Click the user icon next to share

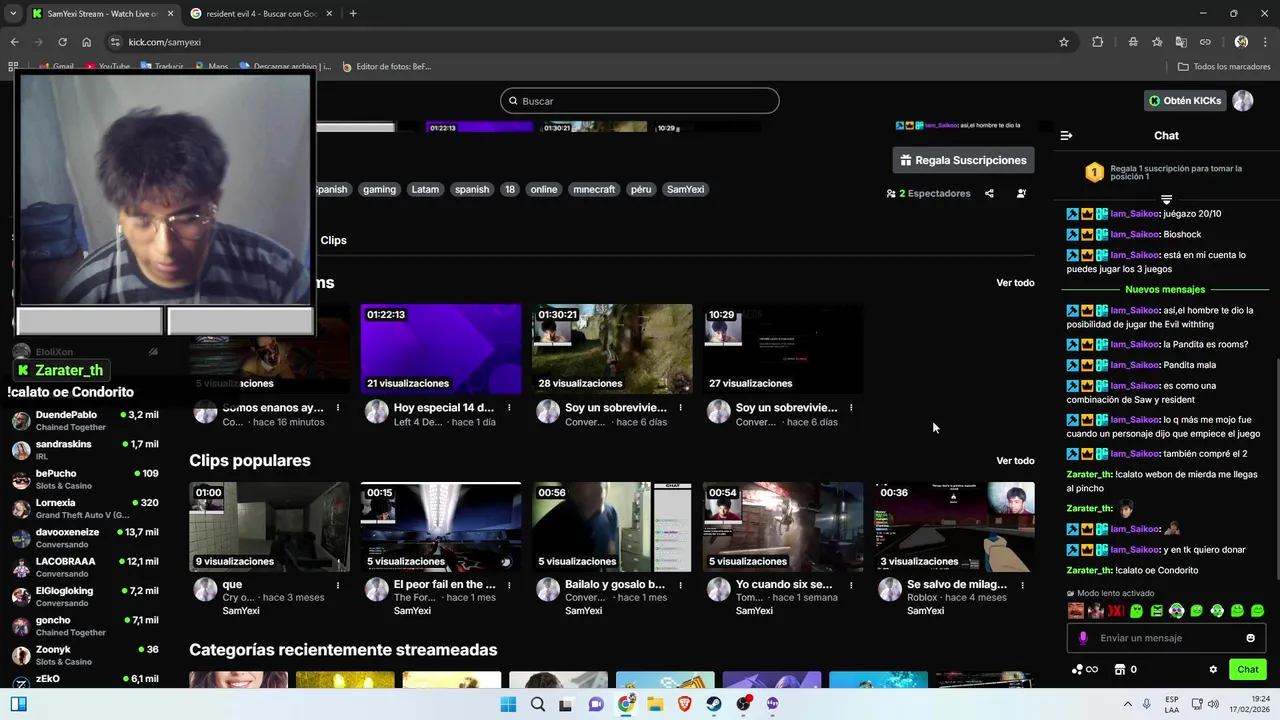pyautogui.click(x=1021, y=193)
